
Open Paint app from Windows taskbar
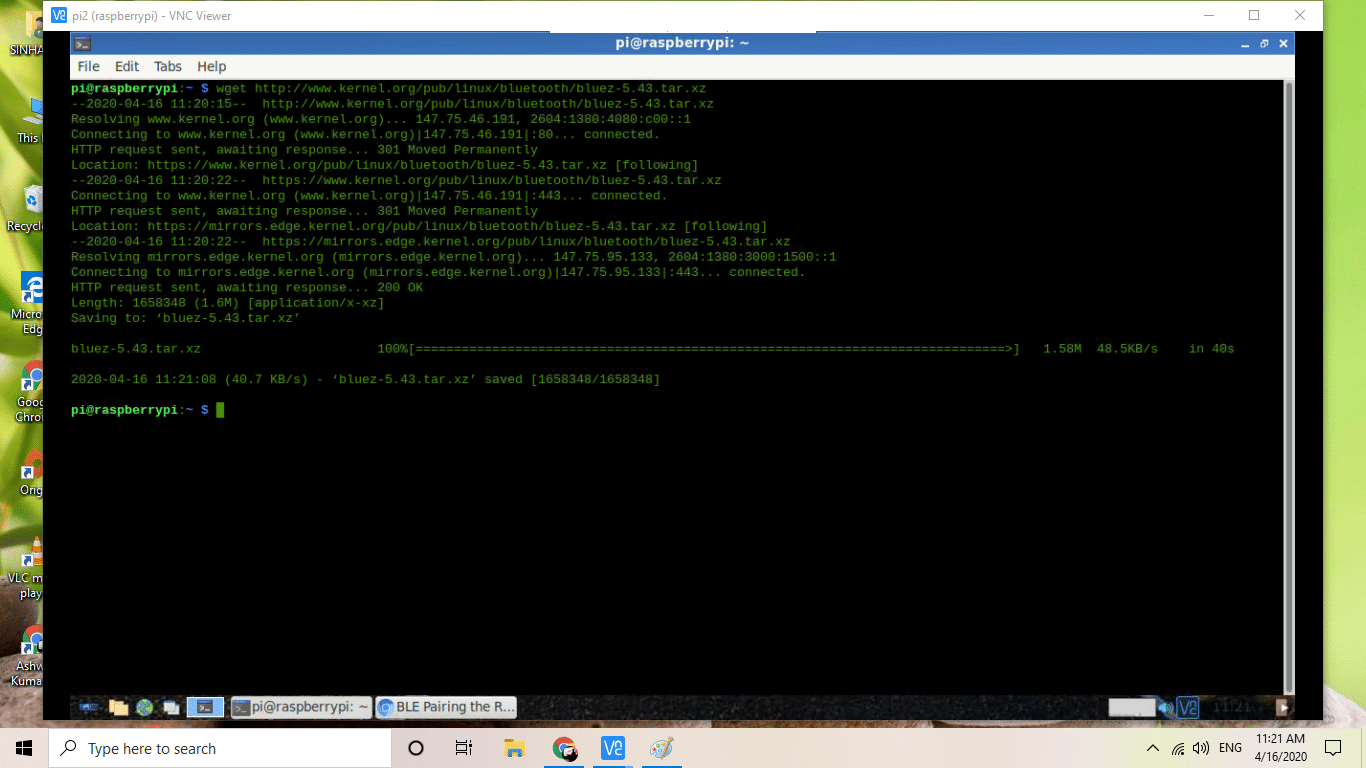pyautogui.click(x=661, y=748)
